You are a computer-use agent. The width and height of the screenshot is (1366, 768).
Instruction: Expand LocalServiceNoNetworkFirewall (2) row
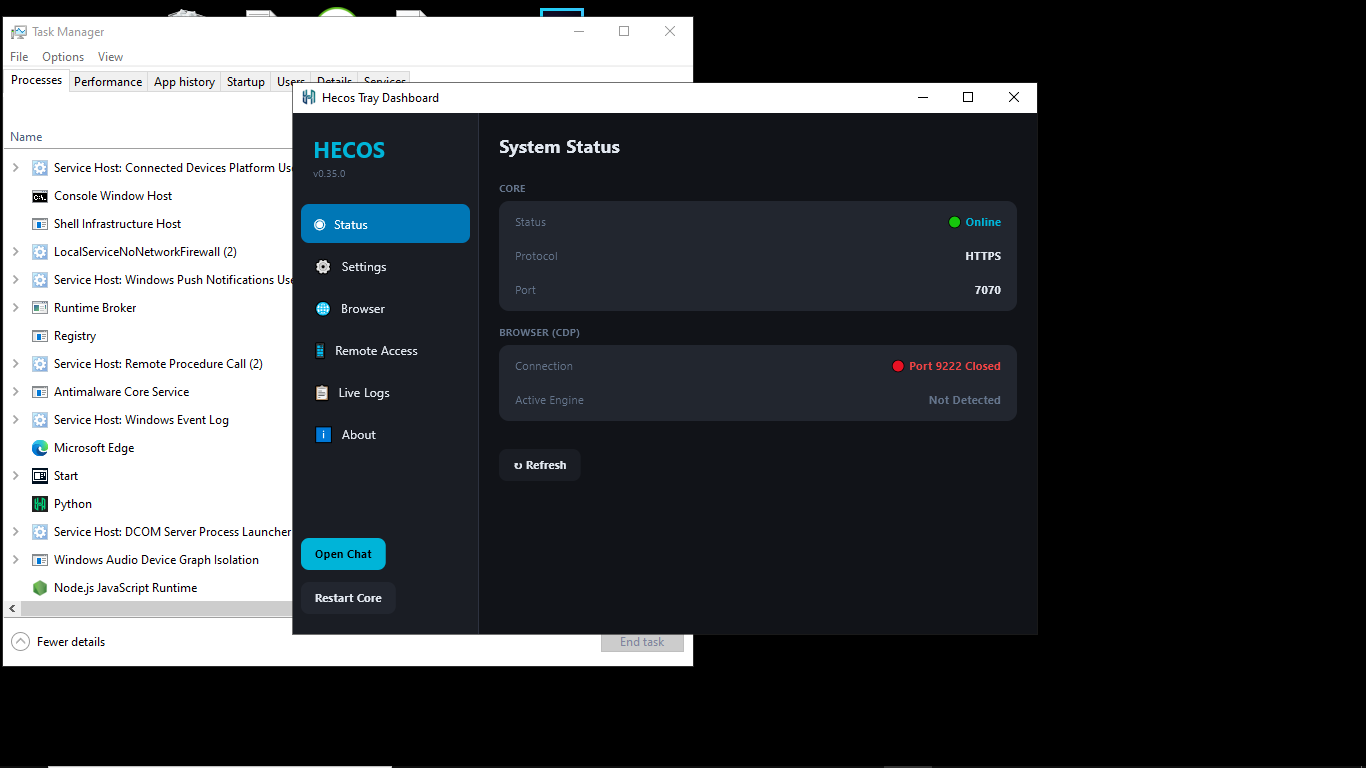15,252
